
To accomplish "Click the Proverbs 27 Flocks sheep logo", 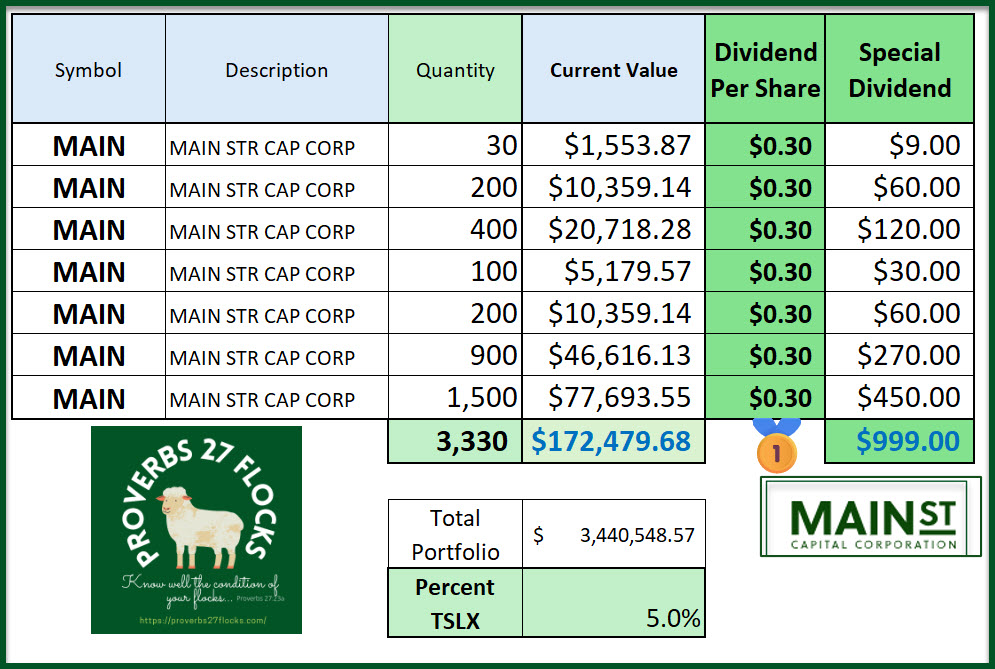I will 196,529.
